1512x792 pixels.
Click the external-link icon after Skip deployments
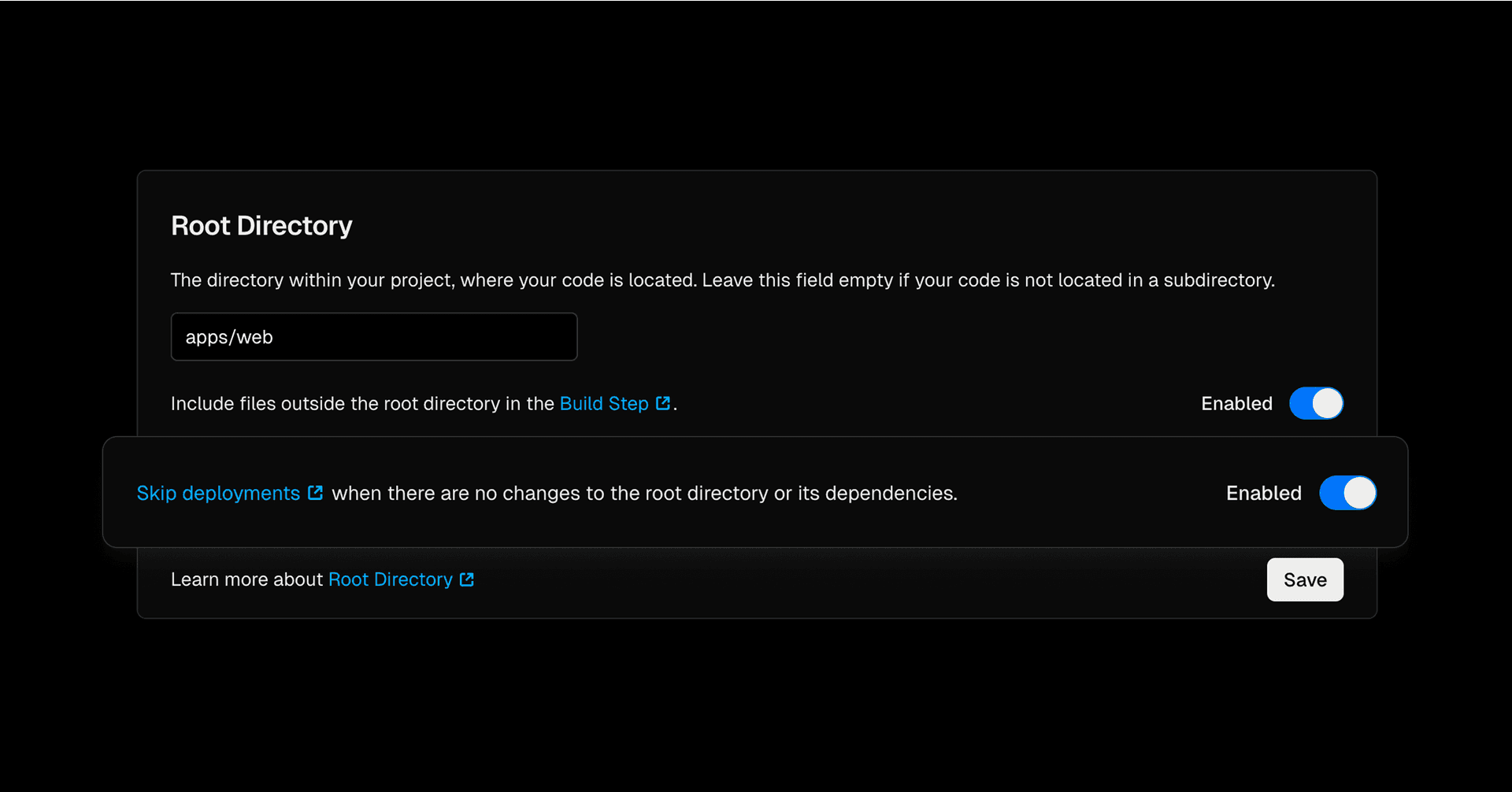pos(315,493)
